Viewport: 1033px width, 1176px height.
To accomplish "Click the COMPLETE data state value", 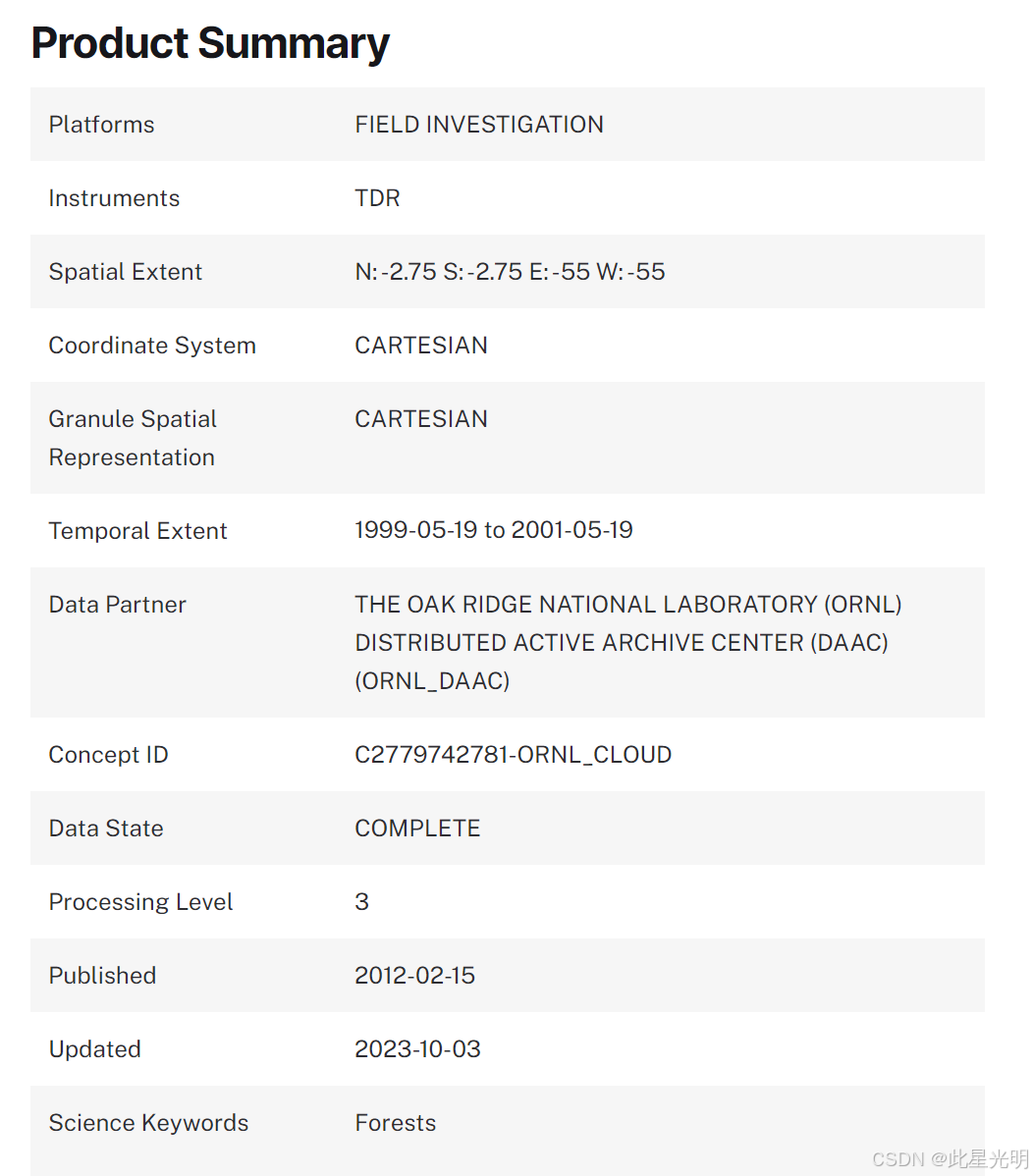I will tap(417, 829).
